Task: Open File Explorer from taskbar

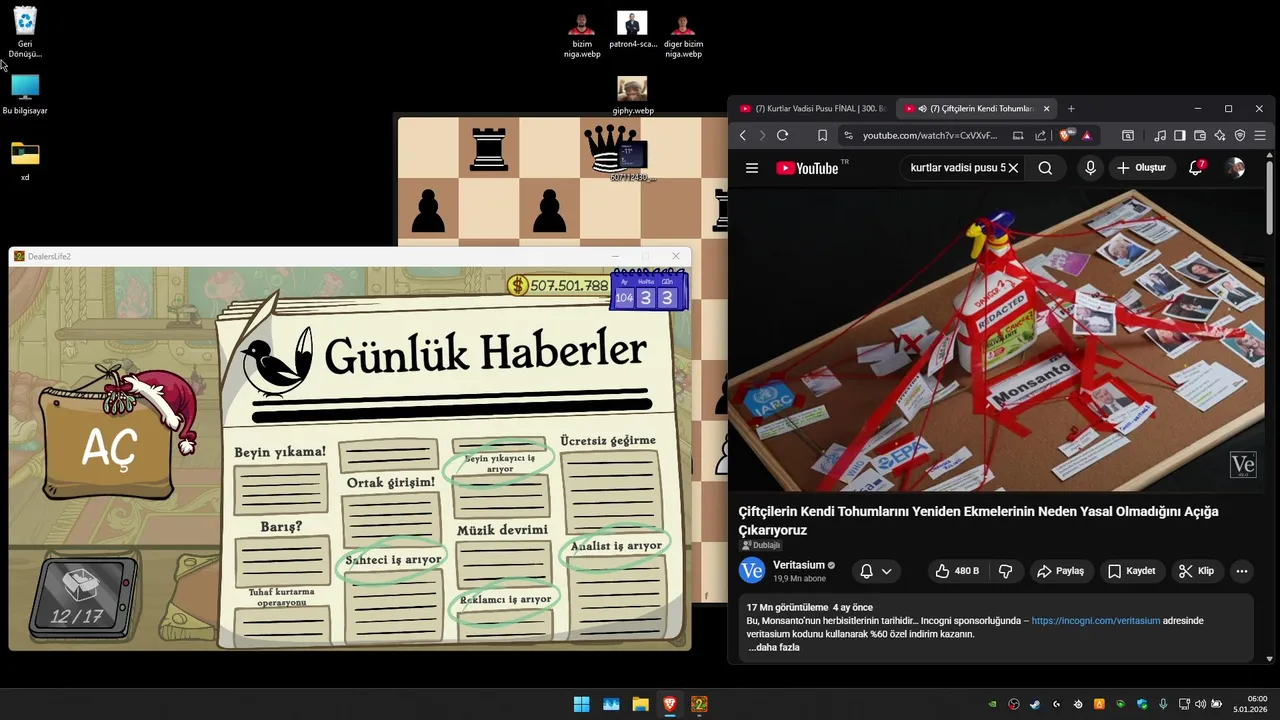Action: pos(640,704)
